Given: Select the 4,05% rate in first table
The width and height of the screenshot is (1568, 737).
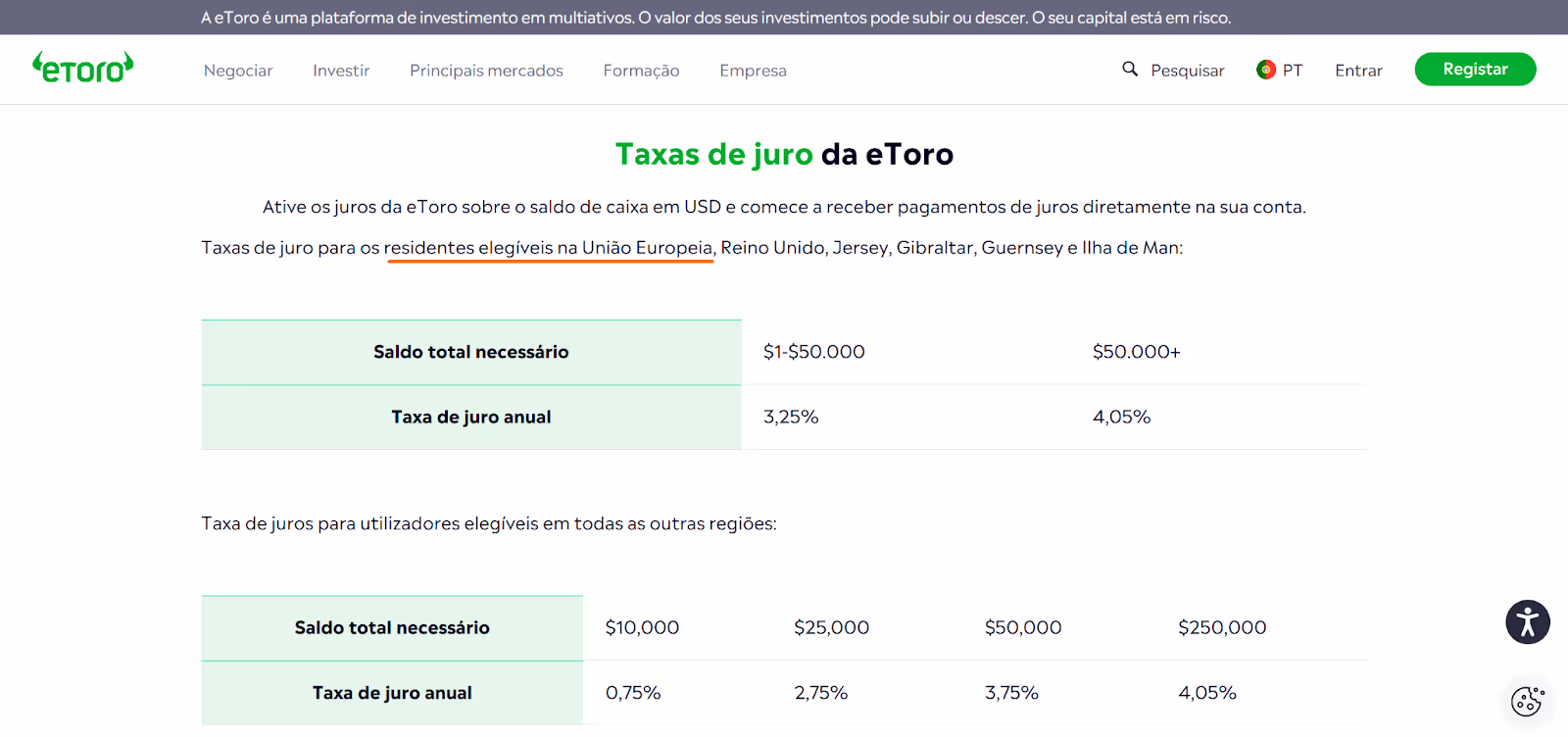Looking at the screenshot, I should coord(1121,417).
